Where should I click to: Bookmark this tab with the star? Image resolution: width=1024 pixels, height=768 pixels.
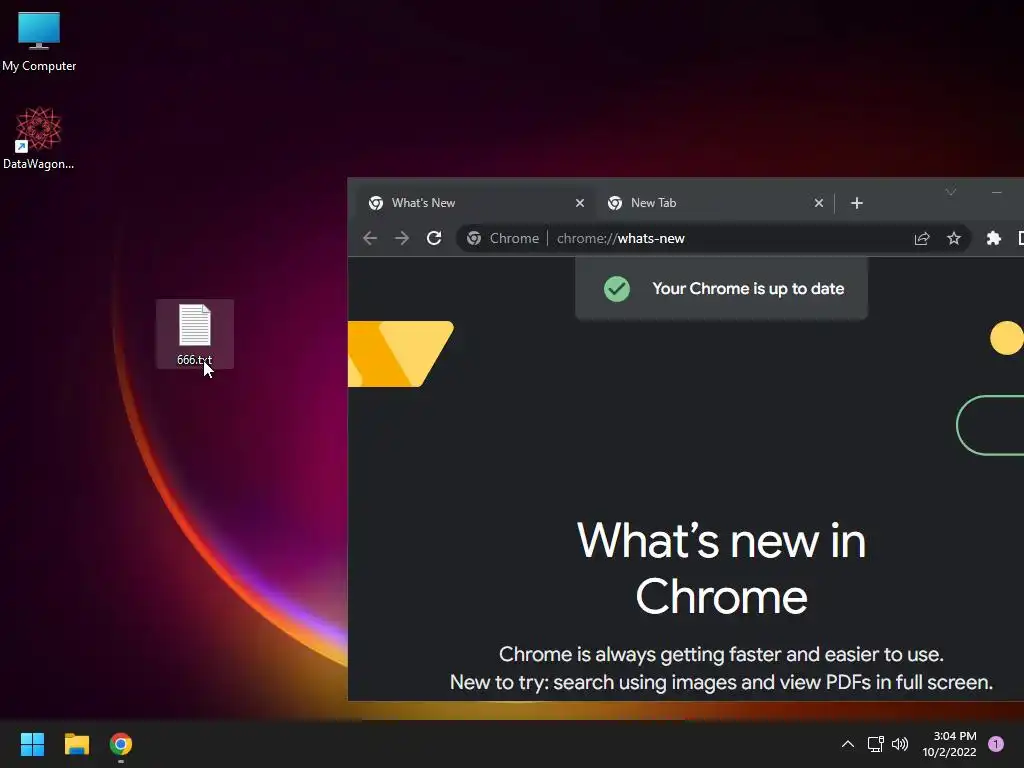click(x=953, y=238)
